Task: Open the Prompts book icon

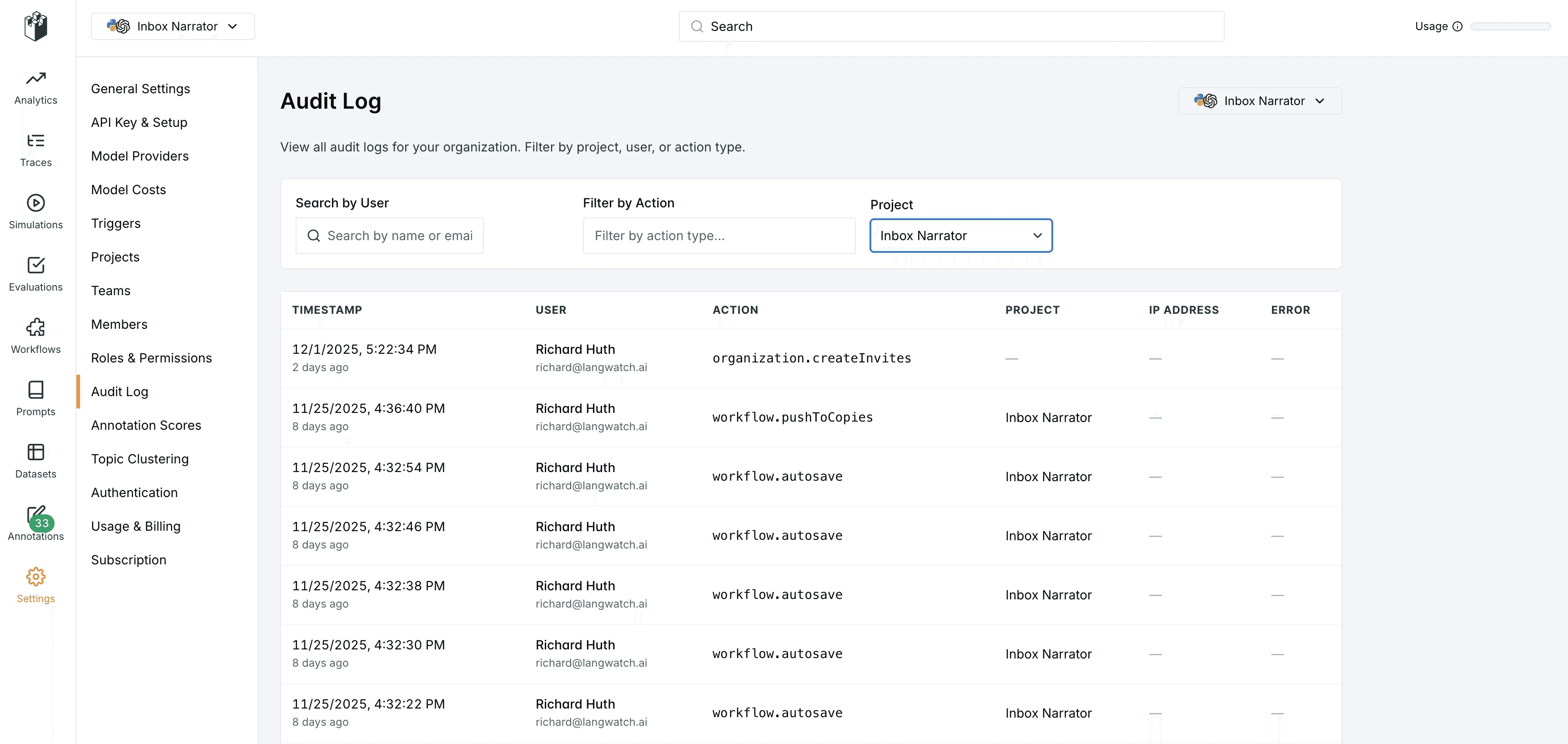Action: (35, 390)
